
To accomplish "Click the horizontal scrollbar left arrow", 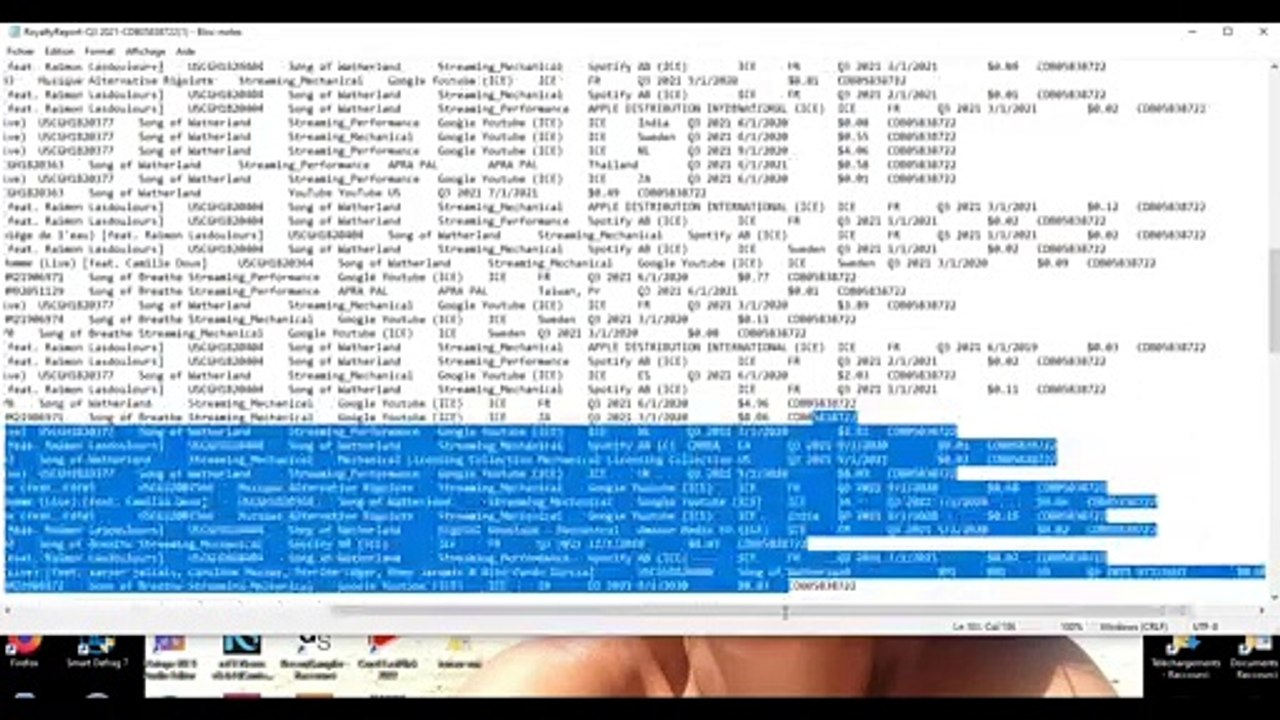I will click(8, 610).
